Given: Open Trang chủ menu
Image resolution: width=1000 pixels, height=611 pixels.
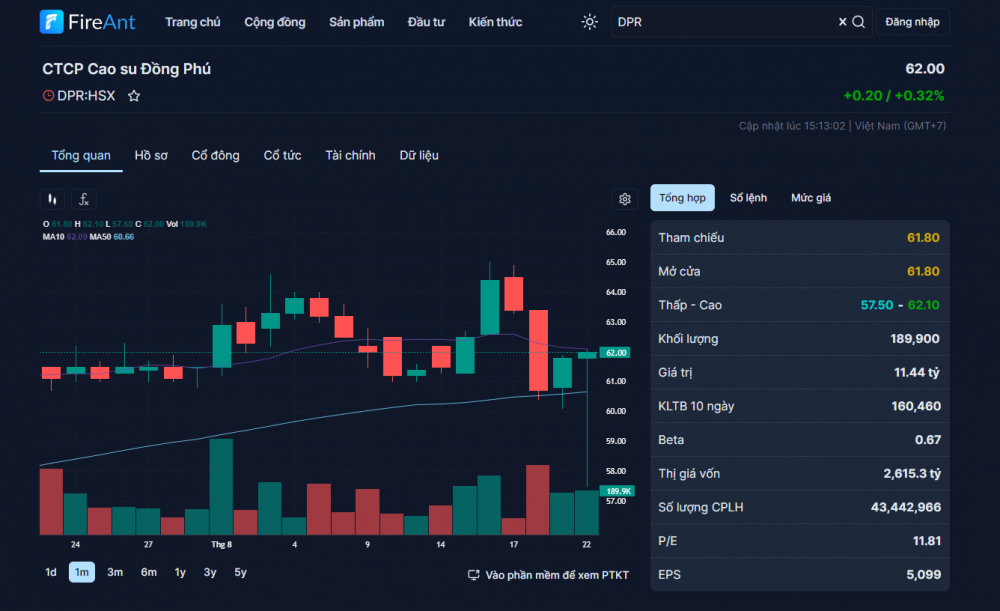Looking at the screenshot, I should 193,22.
